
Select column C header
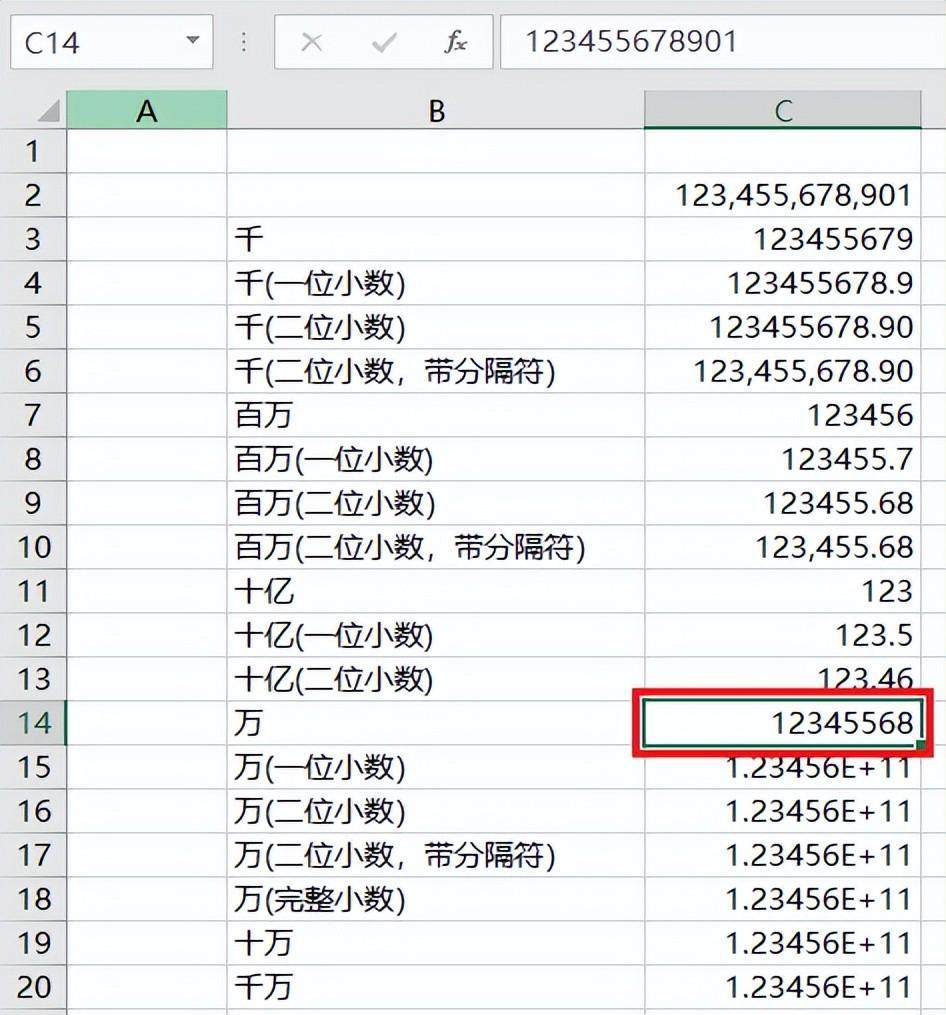click(783, 110)
